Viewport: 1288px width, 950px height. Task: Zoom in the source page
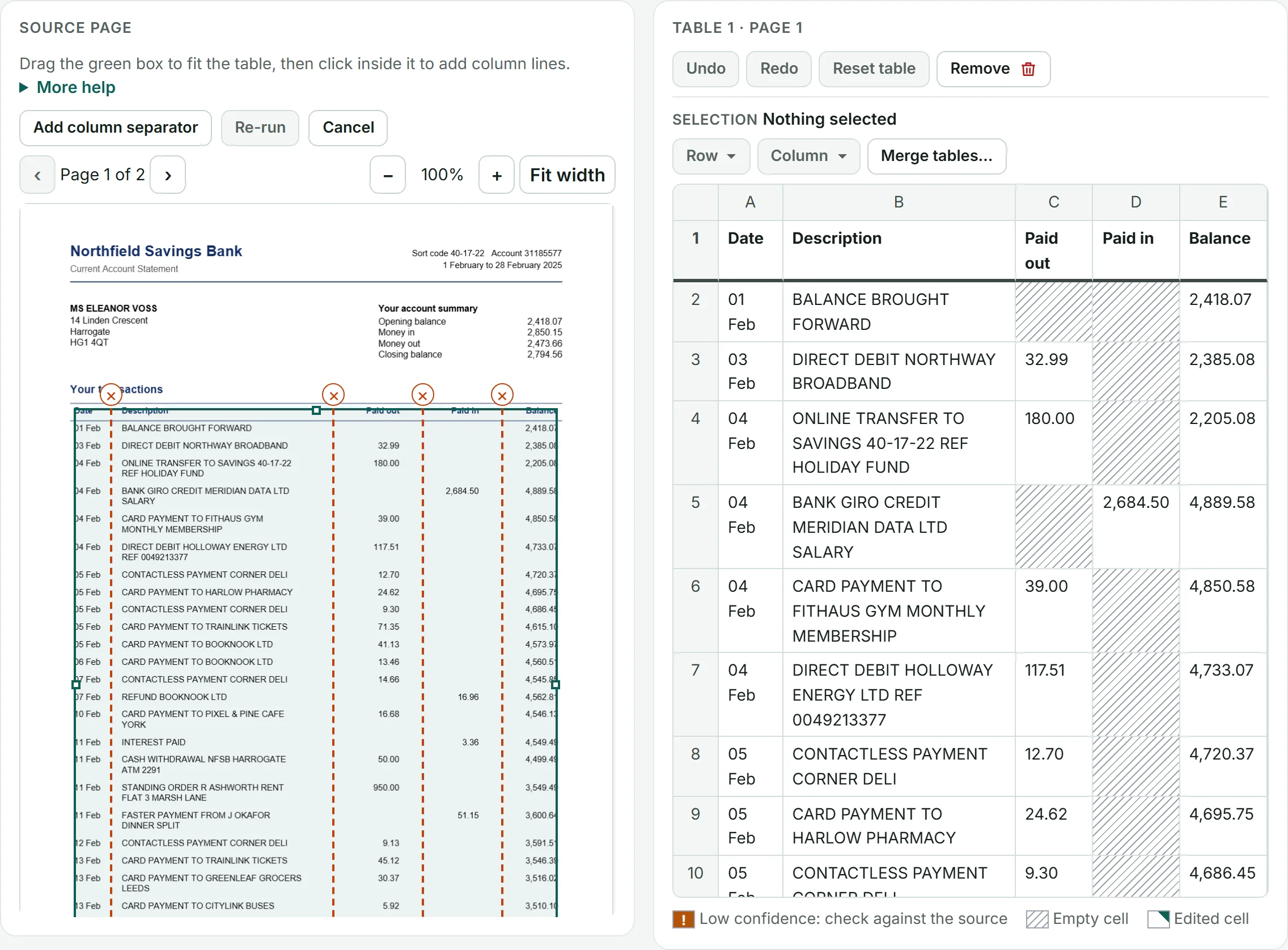tap(497, 175)
